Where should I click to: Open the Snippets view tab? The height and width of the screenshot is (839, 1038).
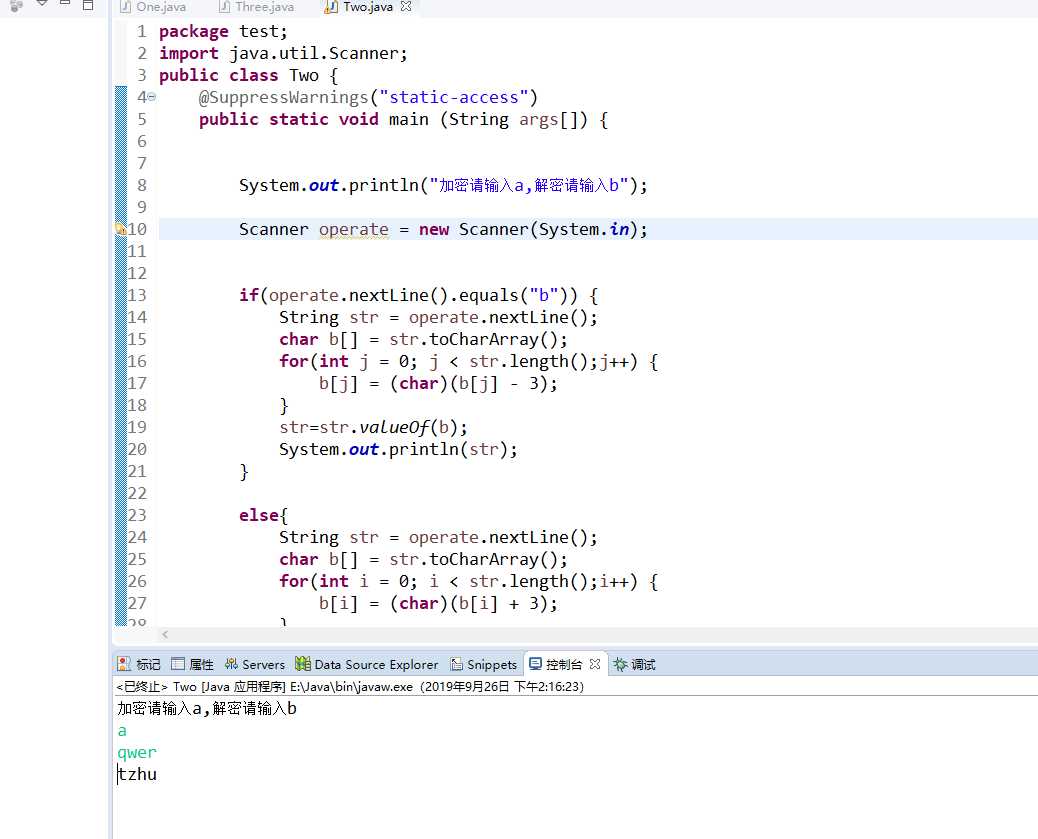point(484,664)
